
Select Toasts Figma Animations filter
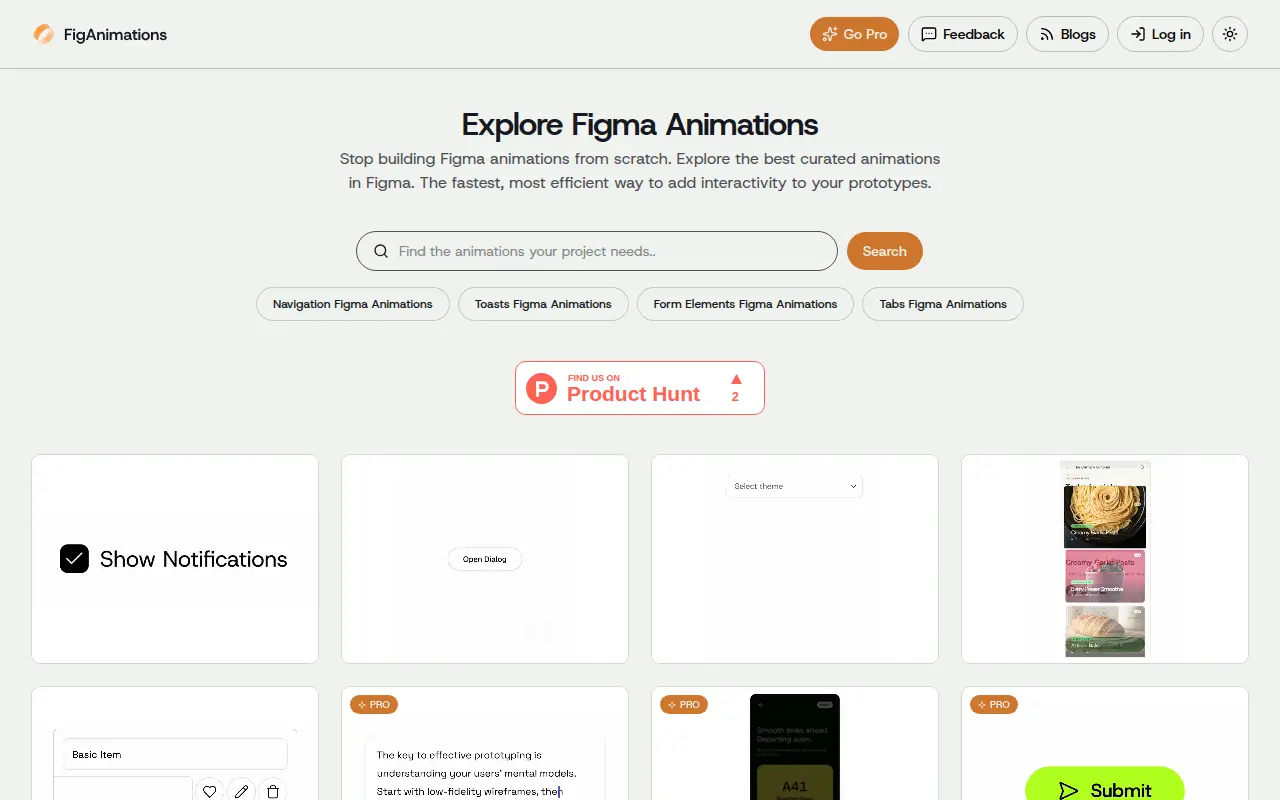543,304
